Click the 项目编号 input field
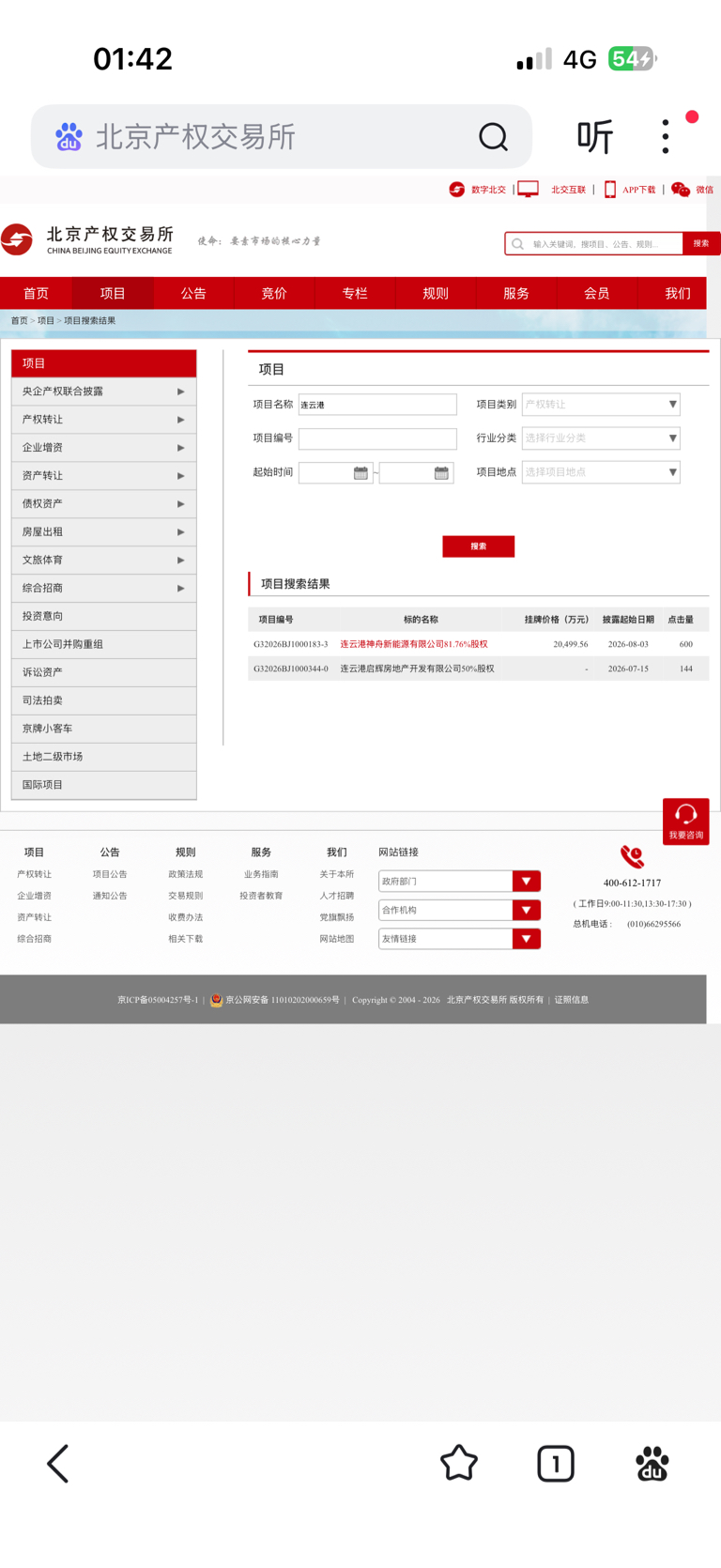This screenshot has height=1568, width=721. click(x=377, y=438)
